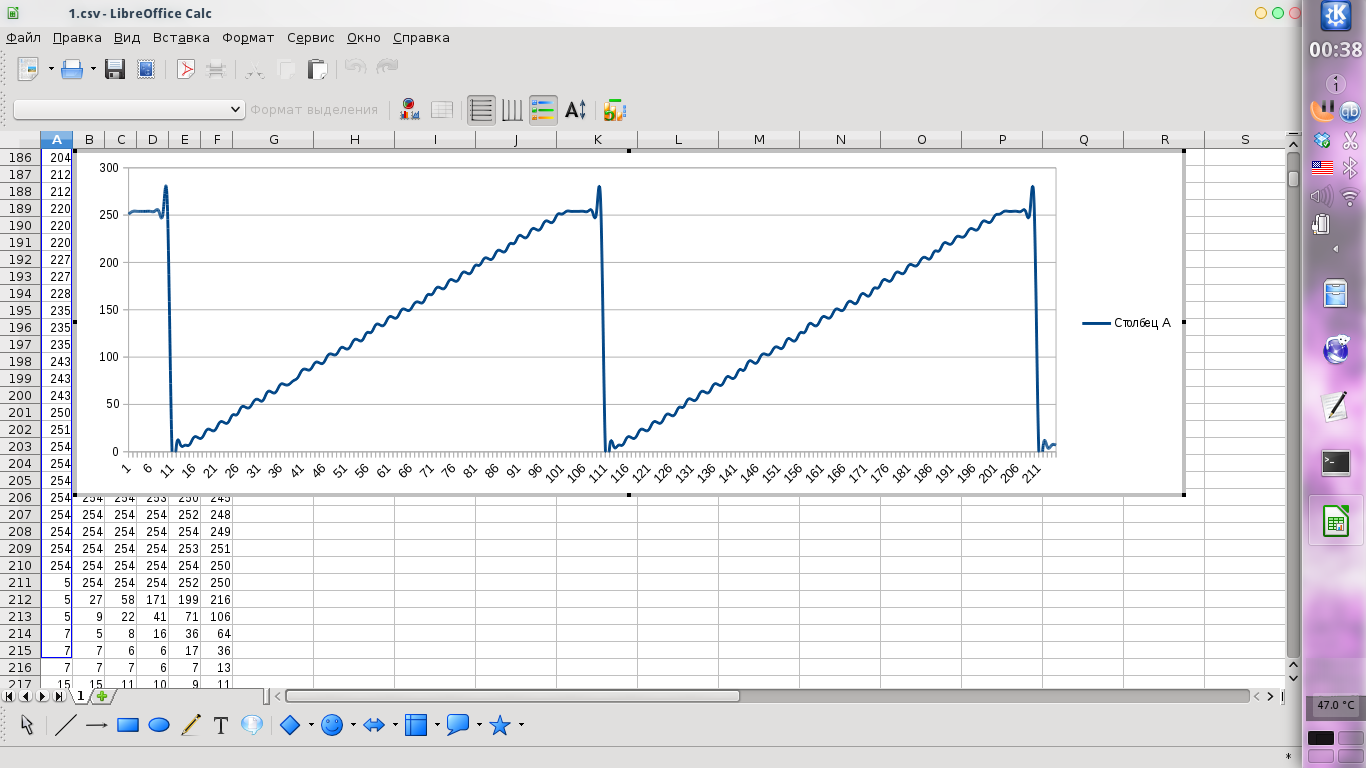Click the blue stamp icon beside Save
This screenshot has height=768, width=1366.
(146, 69)
